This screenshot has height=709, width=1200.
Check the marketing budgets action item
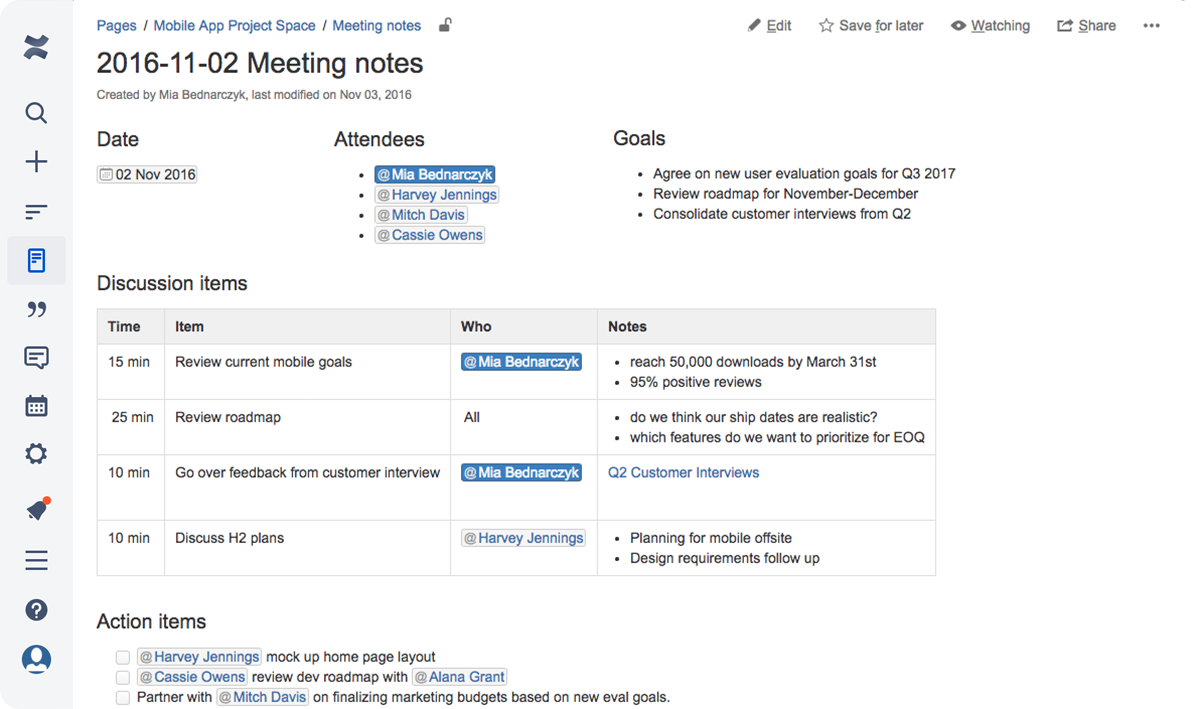tap(122, 697)
